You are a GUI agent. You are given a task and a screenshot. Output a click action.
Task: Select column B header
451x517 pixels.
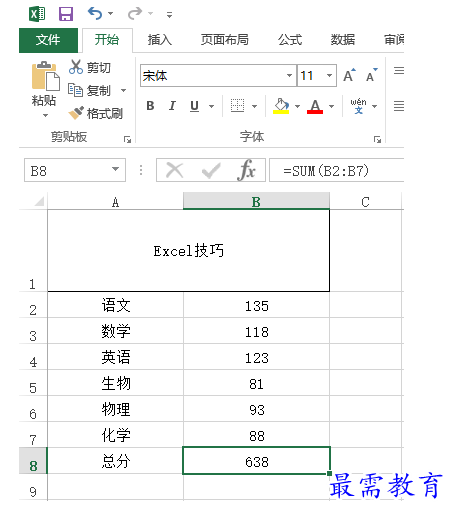point(256,201)
